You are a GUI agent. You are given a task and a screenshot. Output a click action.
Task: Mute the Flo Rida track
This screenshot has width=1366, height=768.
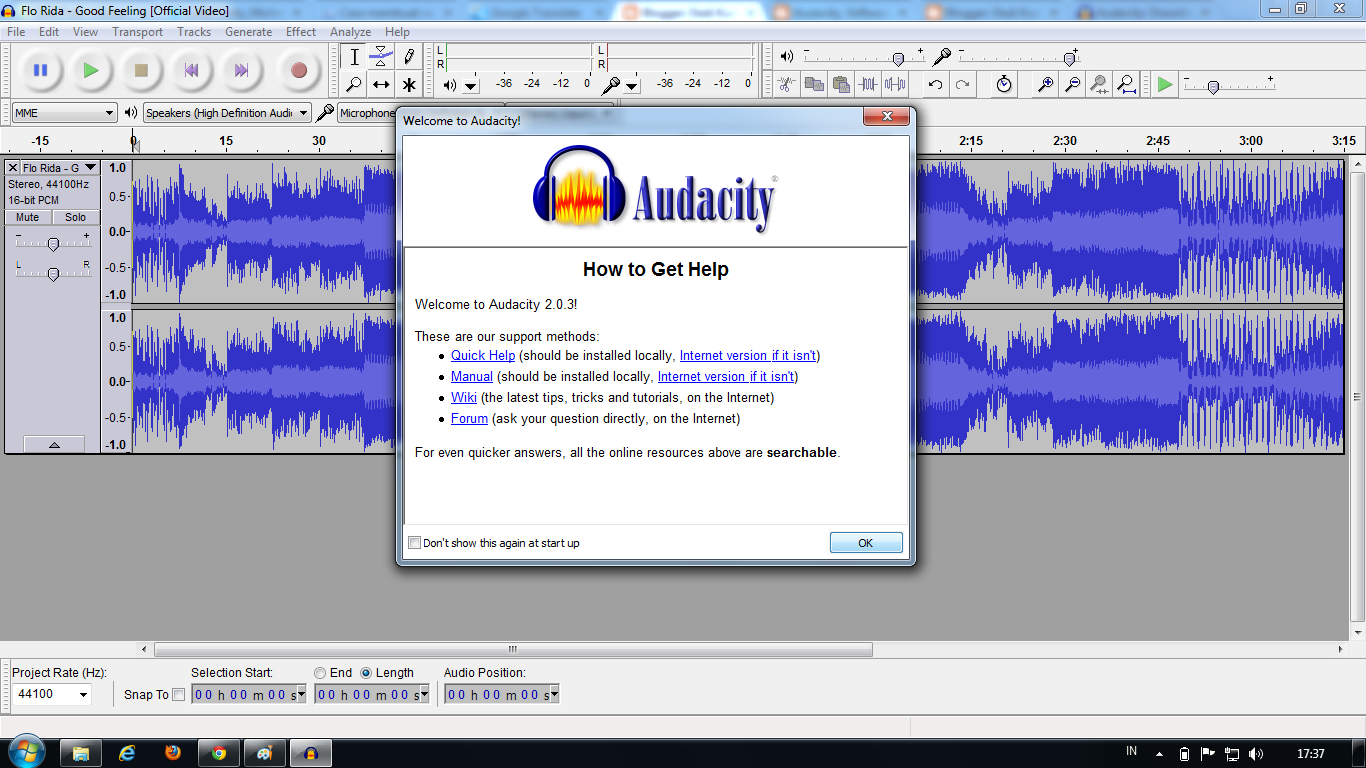(26, 217)
